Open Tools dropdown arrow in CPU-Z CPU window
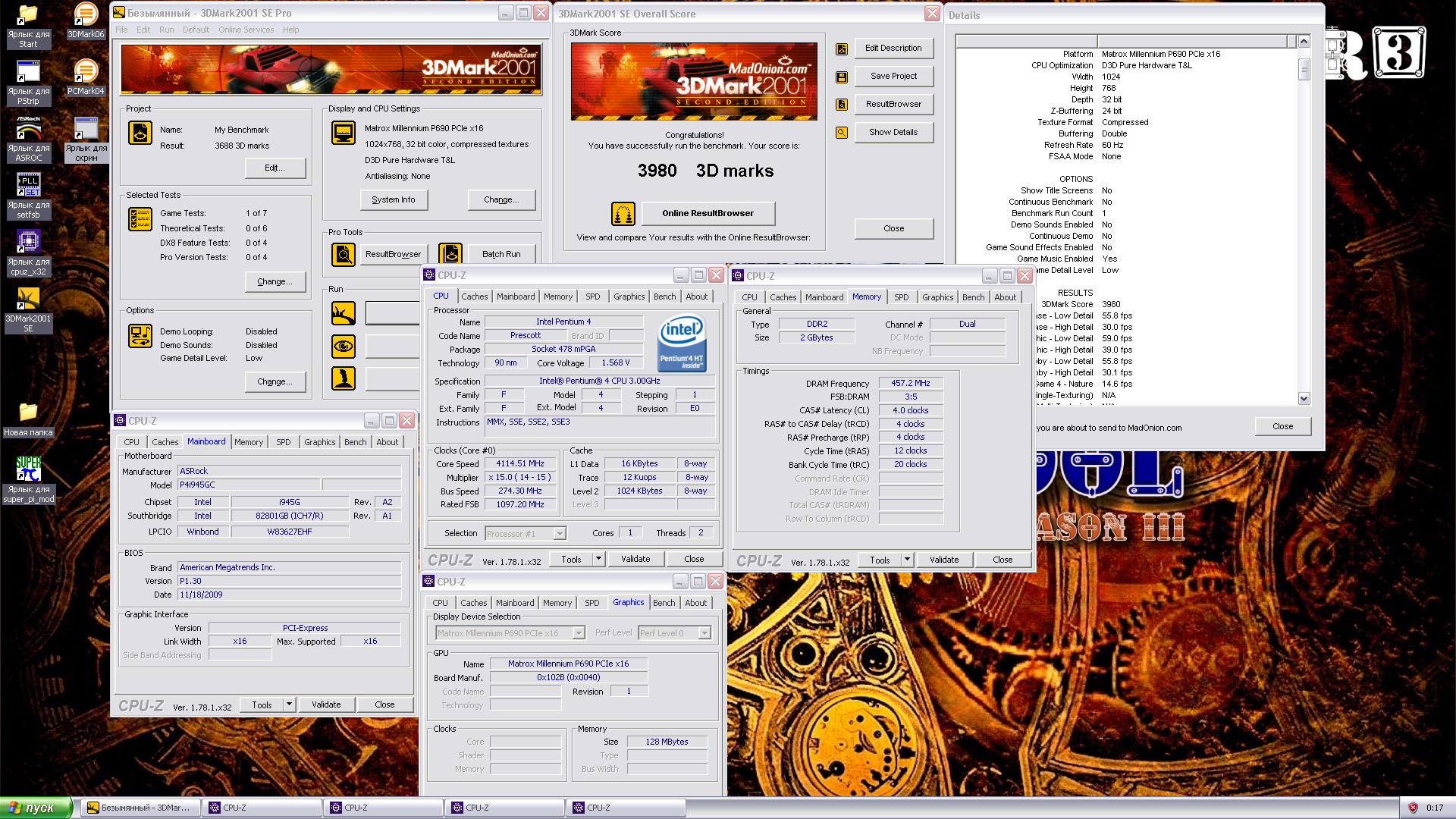 (x=598, y=560)
